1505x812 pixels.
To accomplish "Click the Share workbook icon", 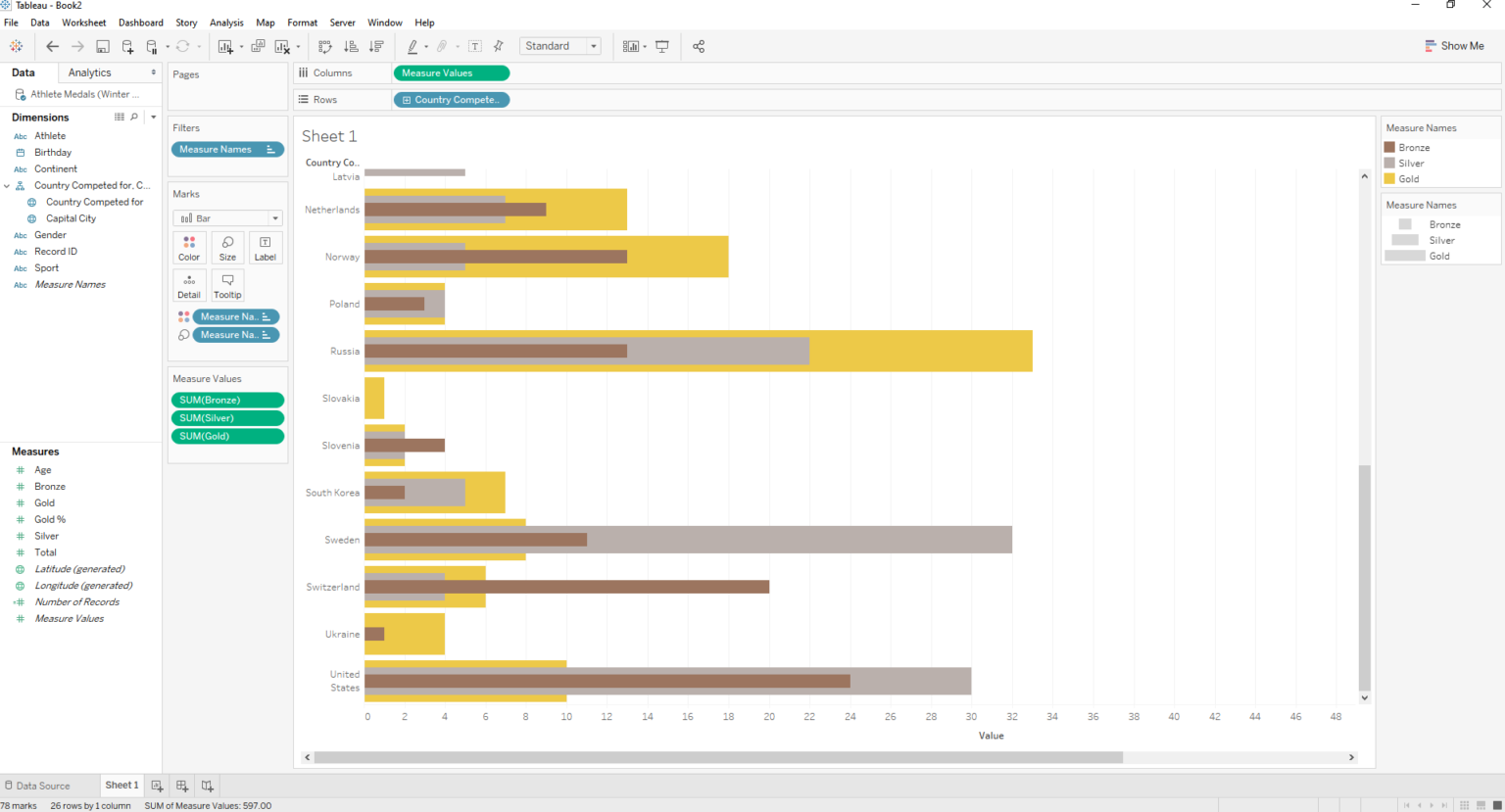I will 699,46.
